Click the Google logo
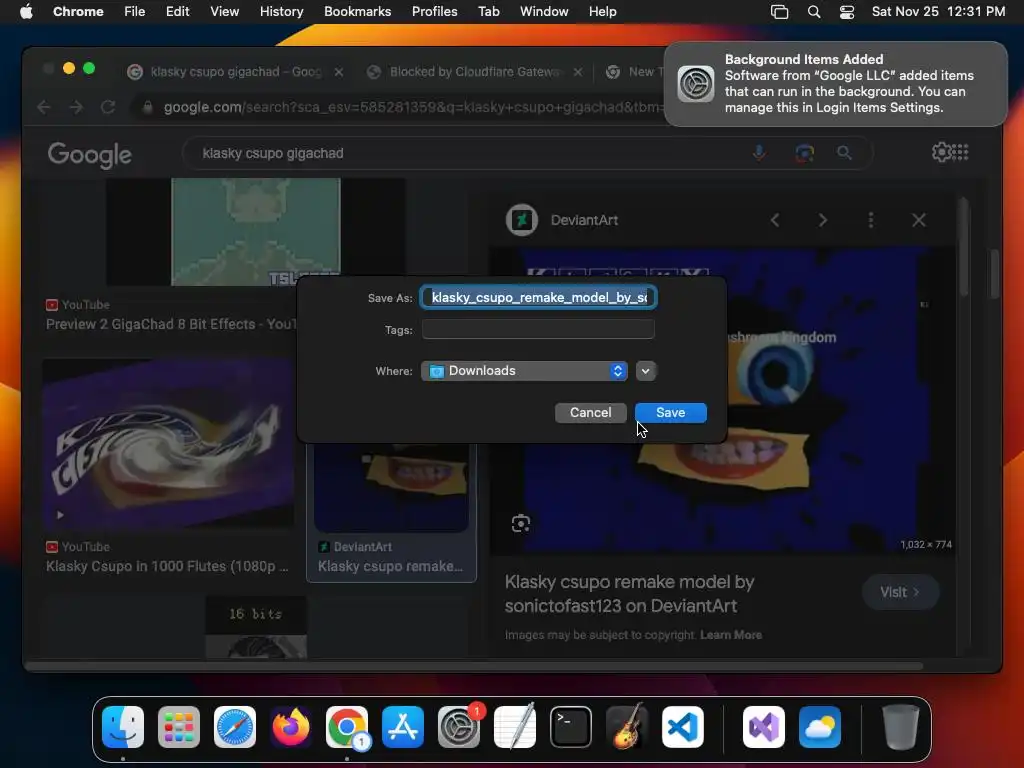The width and height of the screenshot is (1024, 768). pos(89,155)
